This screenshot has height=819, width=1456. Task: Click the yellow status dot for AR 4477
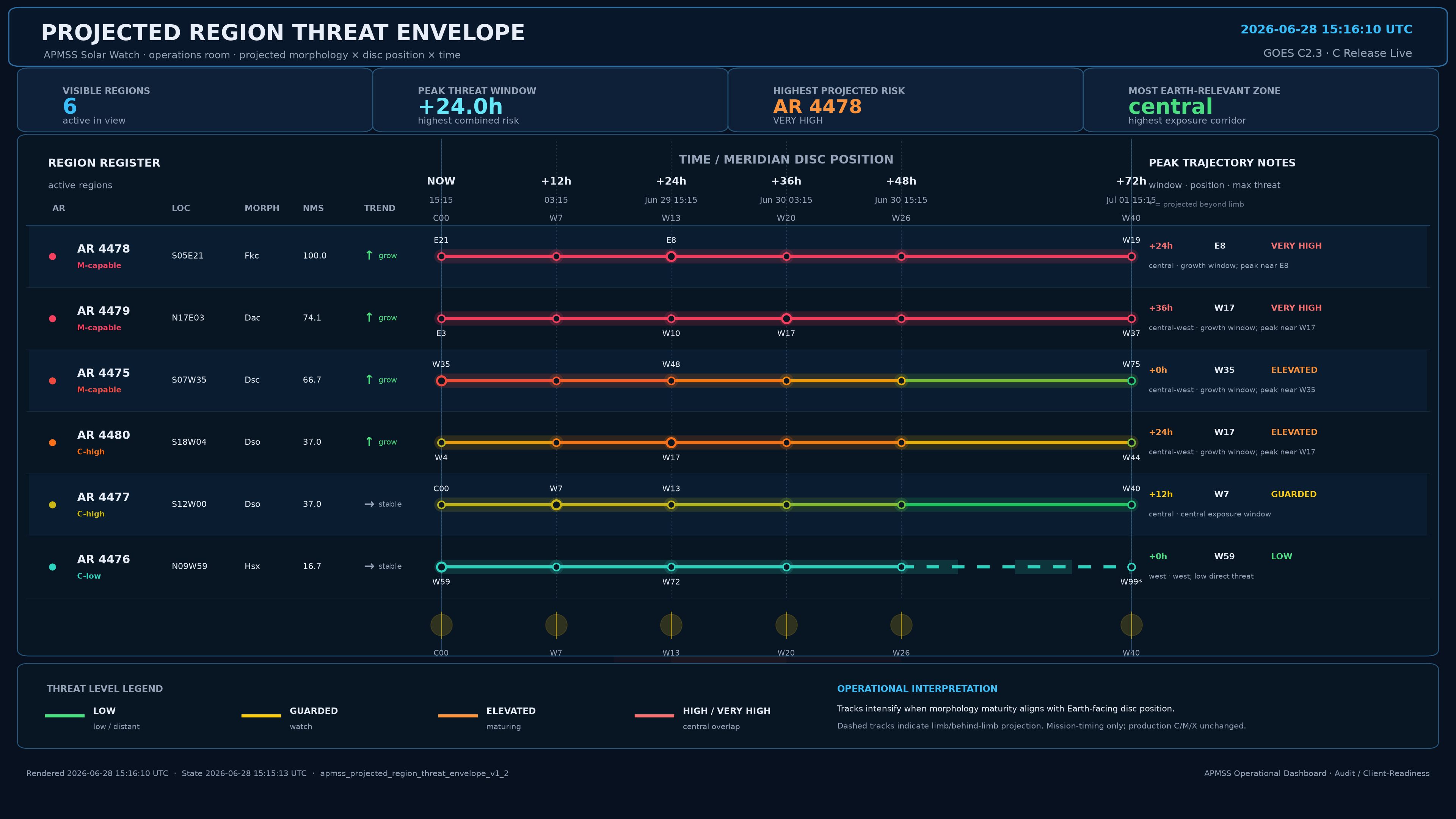tap(53, 505)
